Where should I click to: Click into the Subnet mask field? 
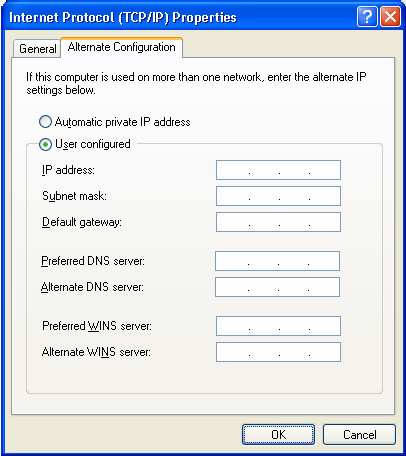(278, 196)
